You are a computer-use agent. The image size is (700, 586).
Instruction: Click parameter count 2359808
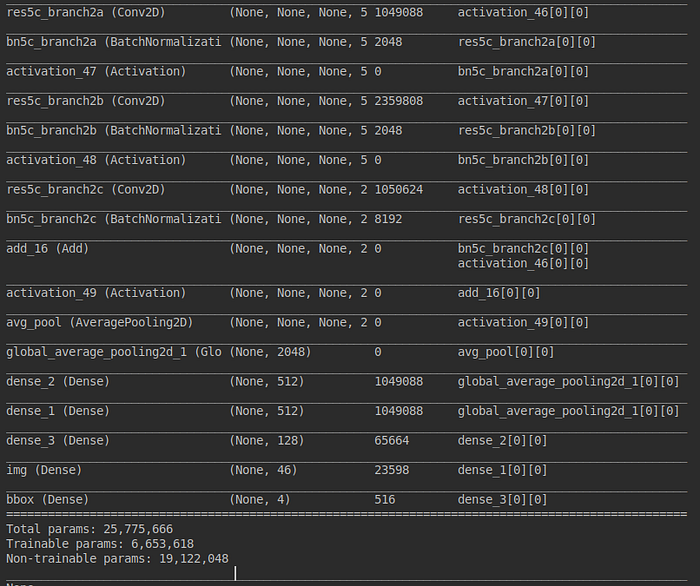399,101
